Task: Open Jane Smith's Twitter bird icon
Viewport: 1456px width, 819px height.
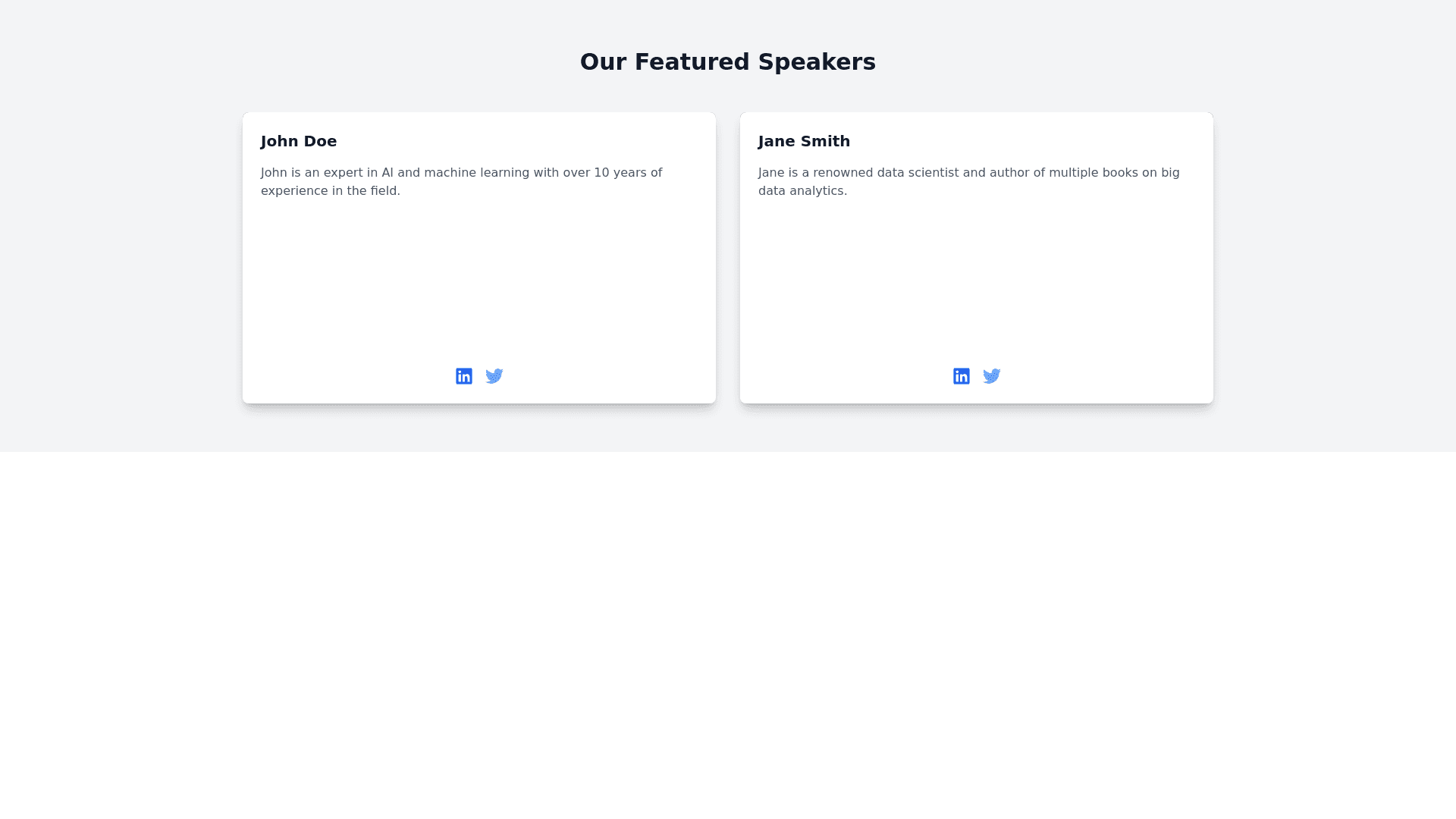Action: pyautogui.click(x=992, y=376)
